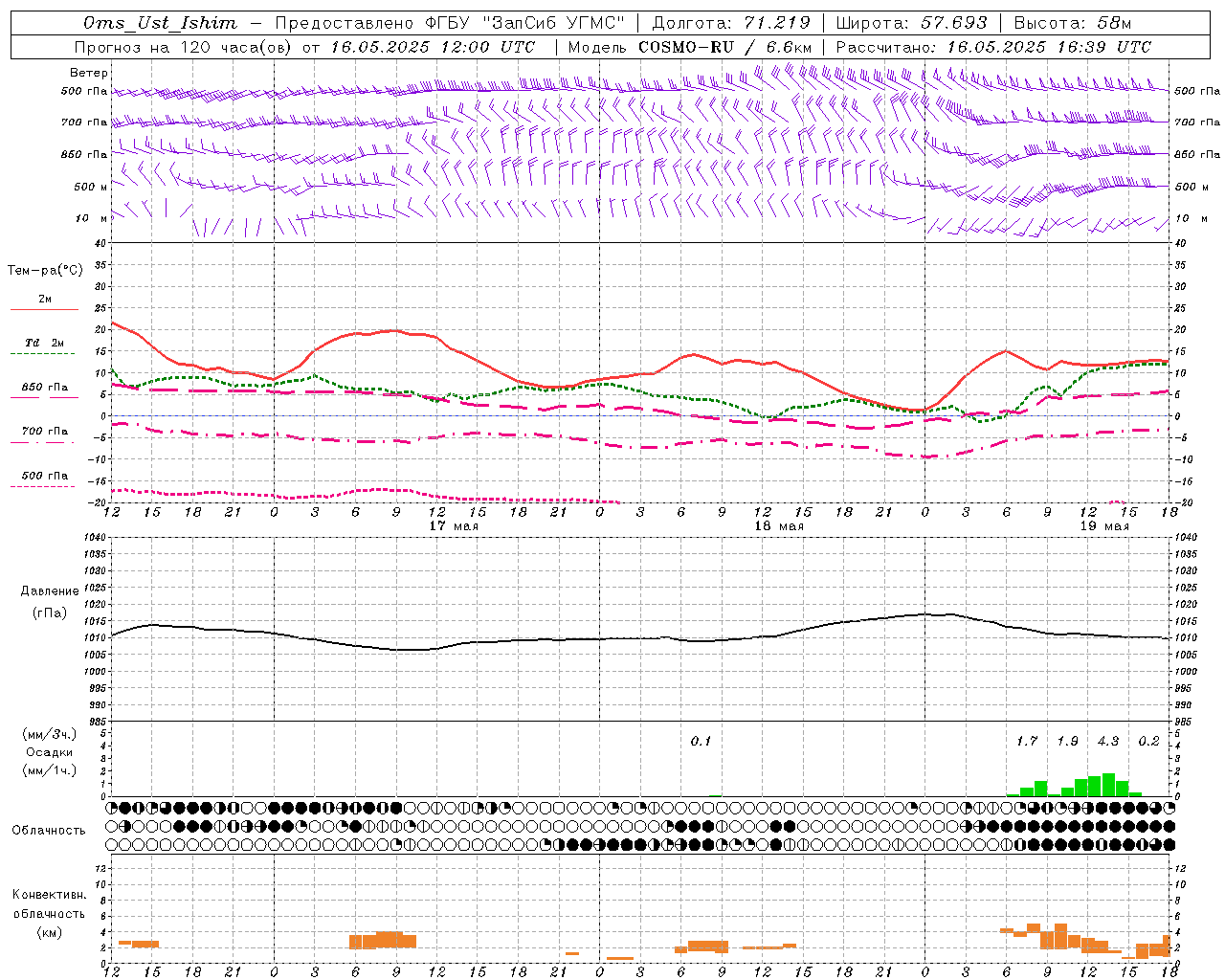The height and width of the screenshot is (980, 1225).
Task: Click the 0.1 precipitation value on 18 мая
Action: 702,741
